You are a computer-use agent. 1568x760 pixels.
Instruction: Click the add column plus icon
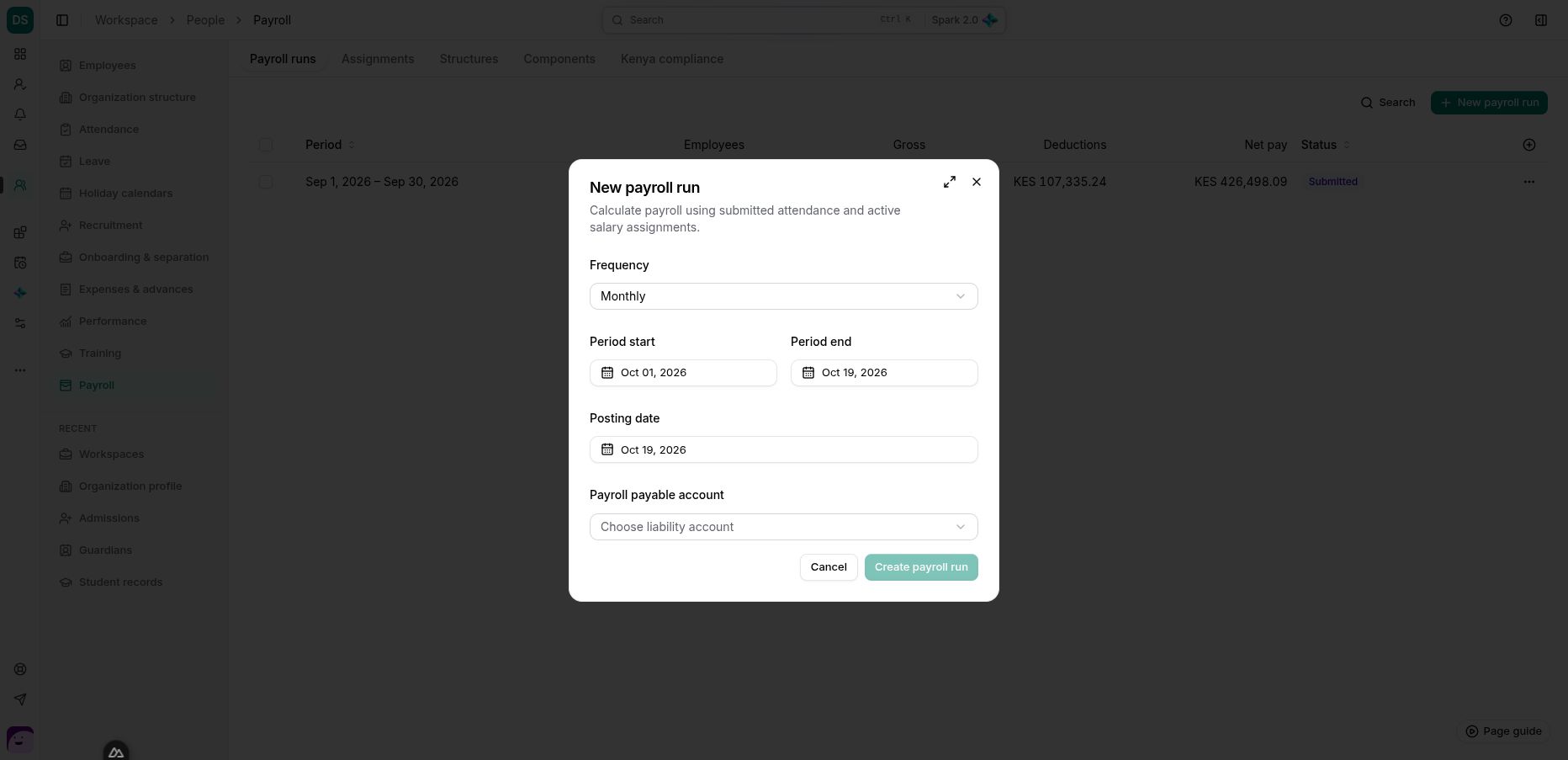tap(1529, 145)
